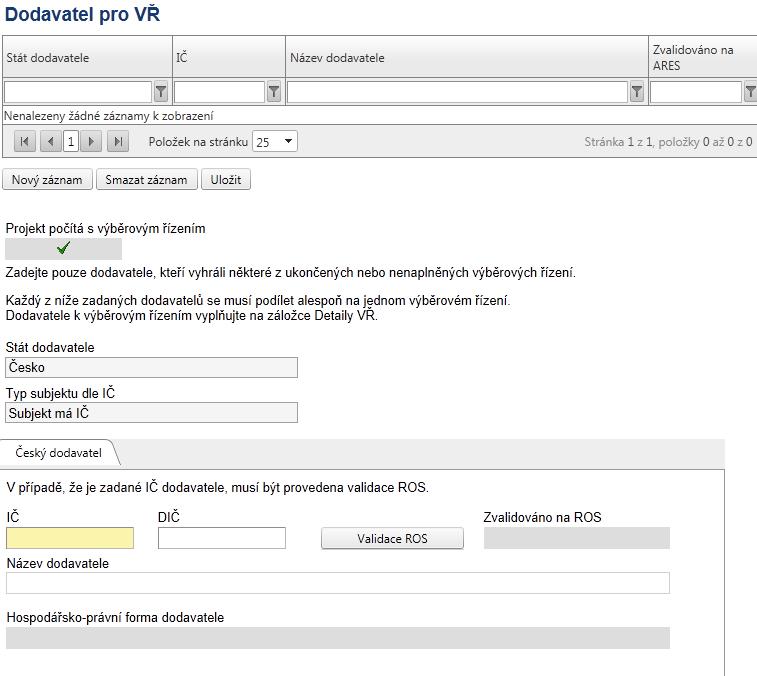Viewport: 757px width, 676px height.
Task: Toggle Projekt počítá s výběrovým řízením checkbox
Action: coord(63,249)
